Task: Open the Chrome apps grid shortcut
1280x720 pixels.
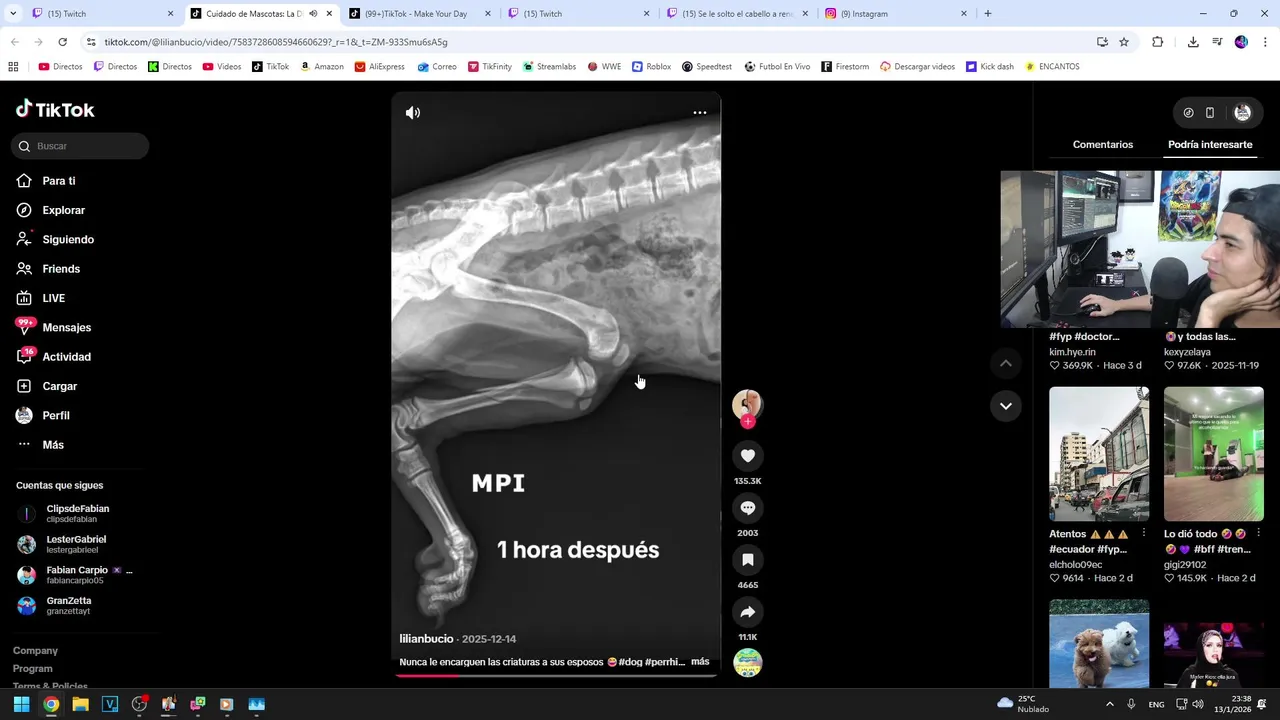Action: tap(13, 67)
